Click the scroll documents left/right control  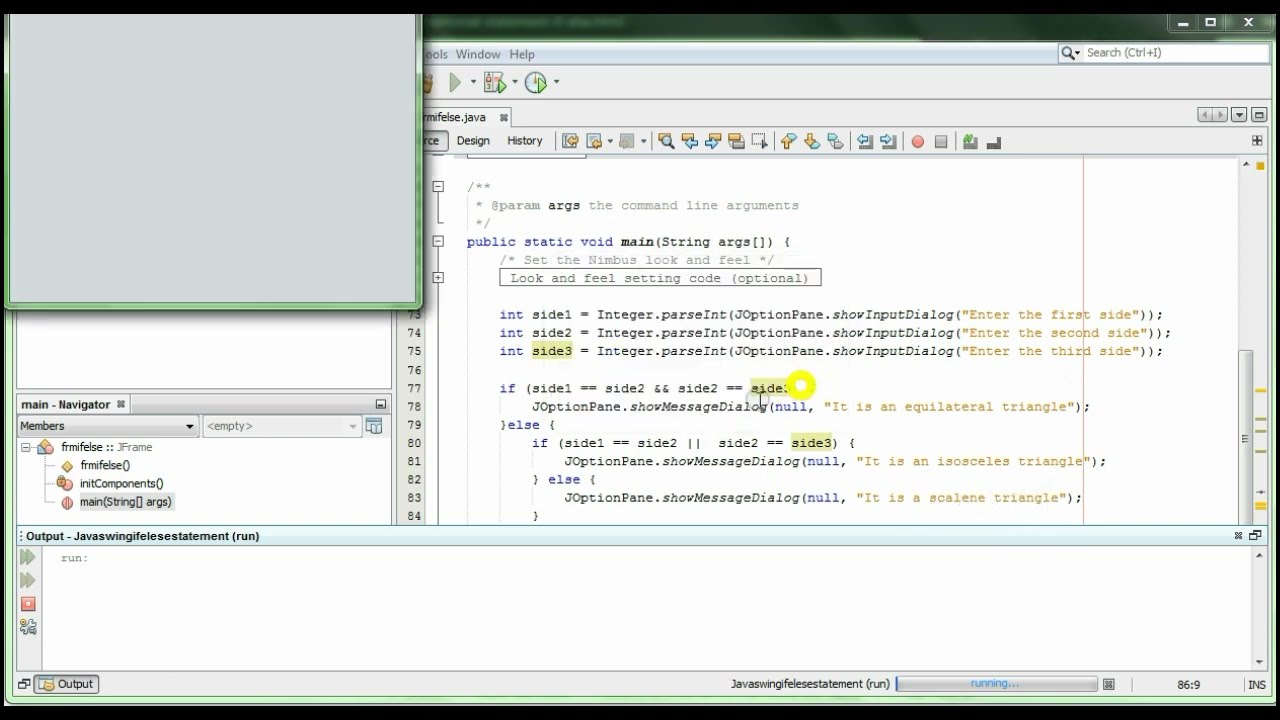1211,115
